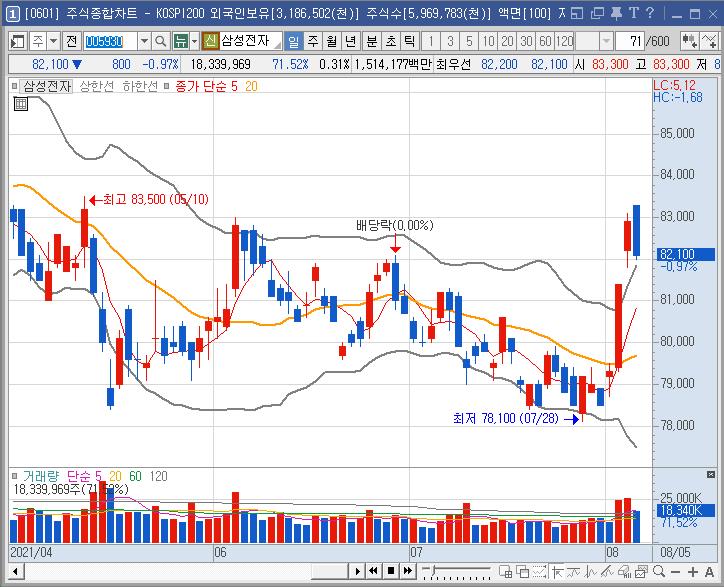Screen dimensions: 724x587
Task: Switch to the 분 minute chart period
Action: (371, 42)
